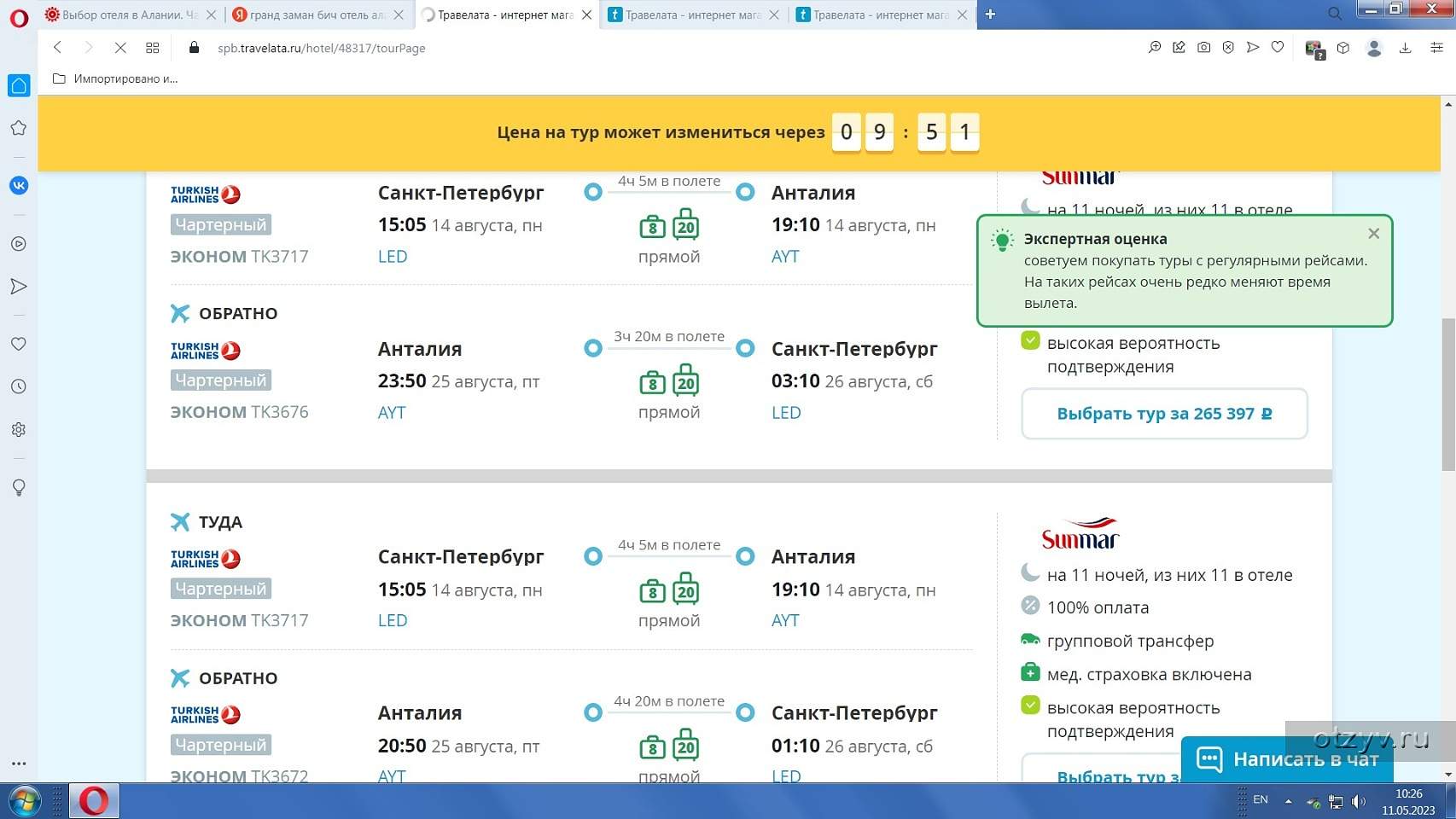Switch to the second Травелата tab
The image size is (1456, 819).
click(693, 15)
